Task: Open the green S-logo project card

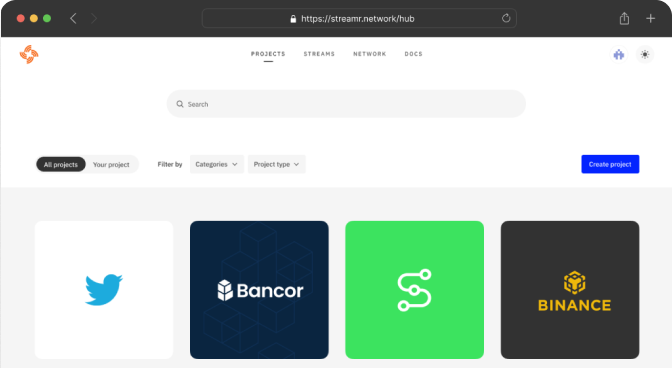Action: (414, 290)
